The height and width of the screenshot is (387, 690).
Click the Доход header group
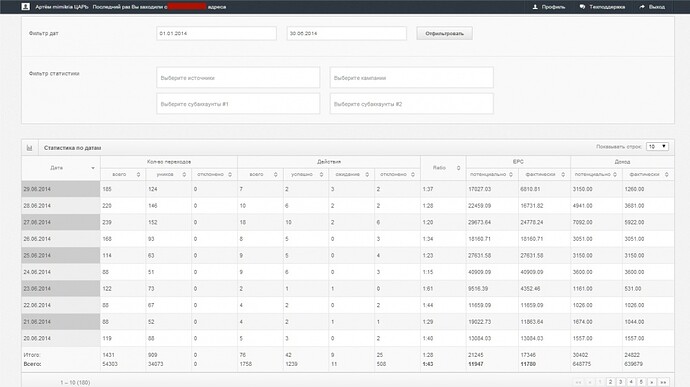click(622, 162)
